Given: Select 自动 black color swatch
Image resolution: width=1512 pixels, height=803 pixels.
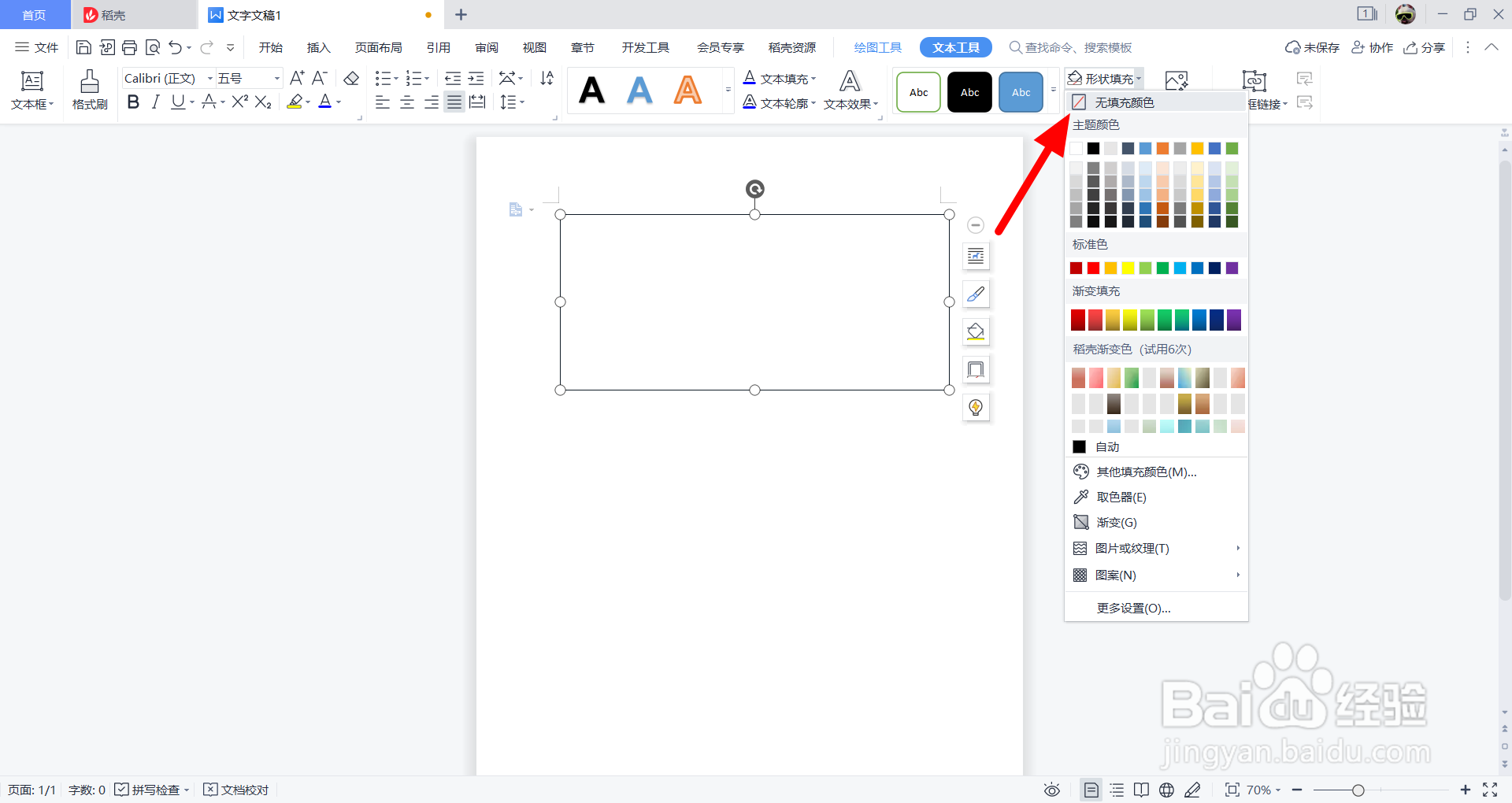Looking at the screenshot, I should click(1079, 446).
